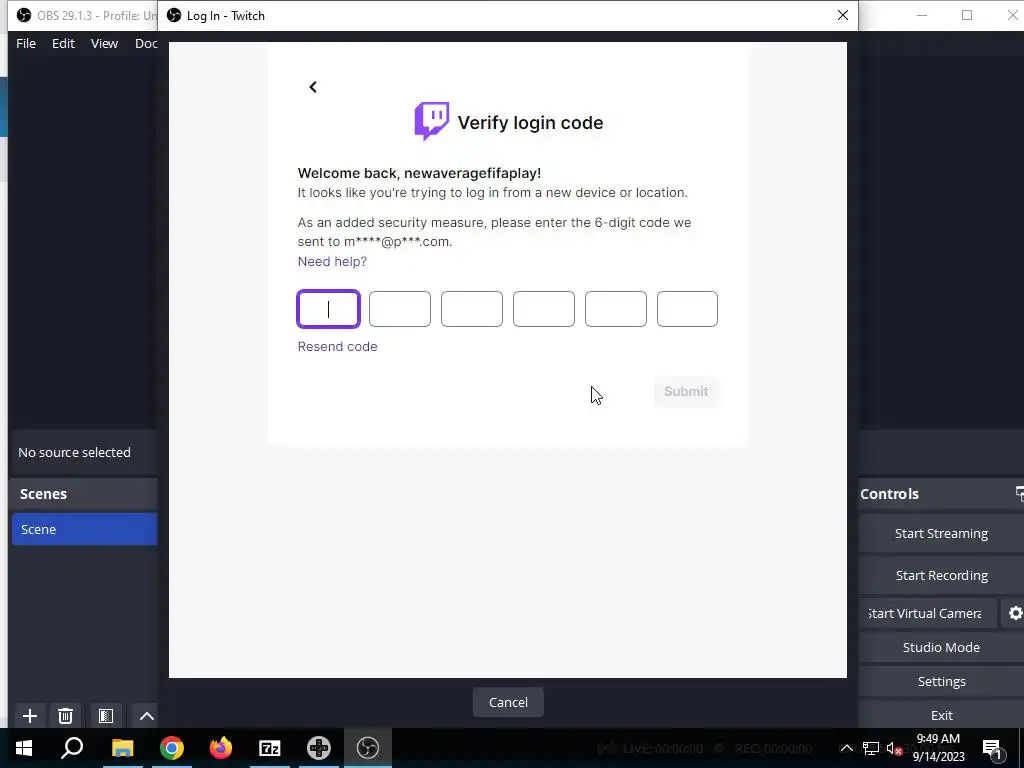Click the taskbar clock showing 9:49 AM

938,748
